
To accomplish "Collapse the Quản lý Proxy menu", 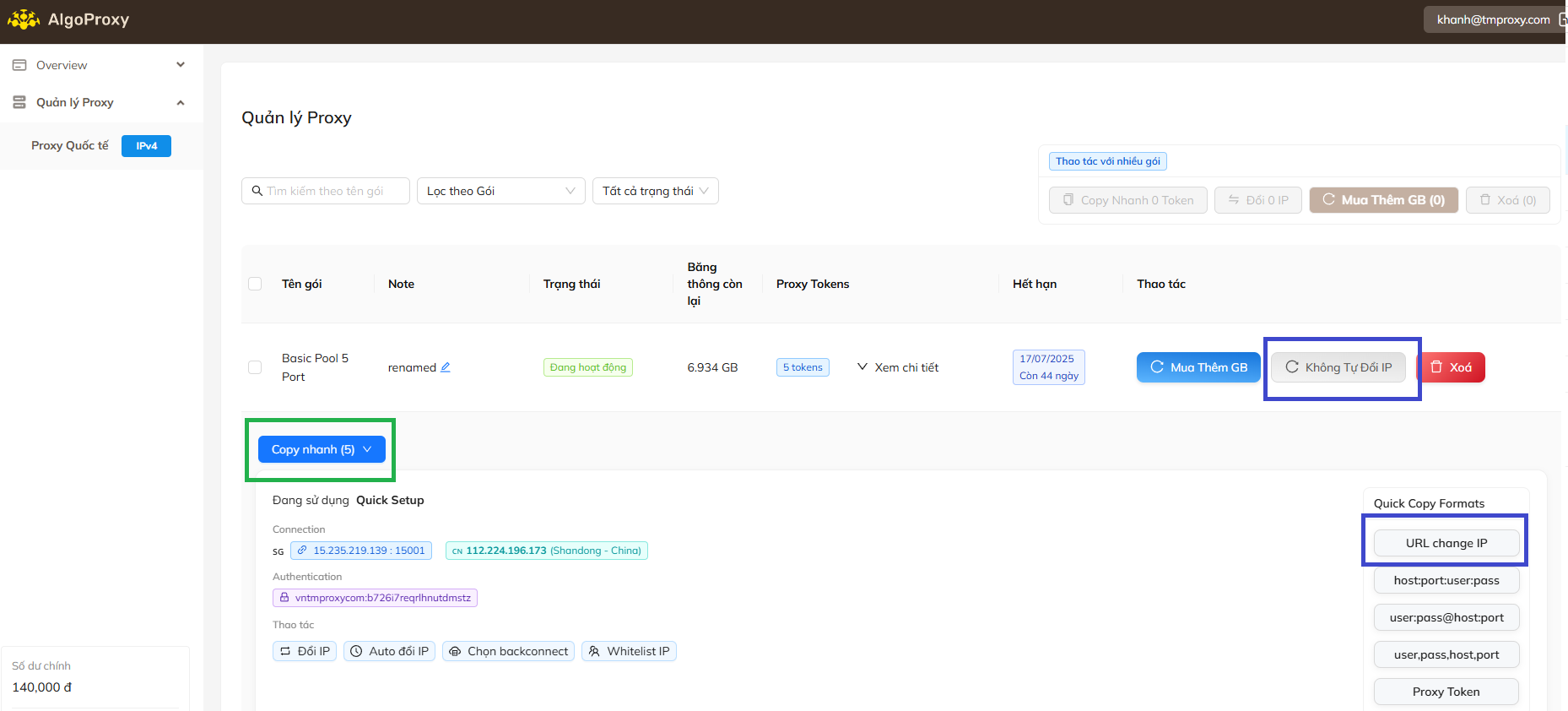I will 181,102.
